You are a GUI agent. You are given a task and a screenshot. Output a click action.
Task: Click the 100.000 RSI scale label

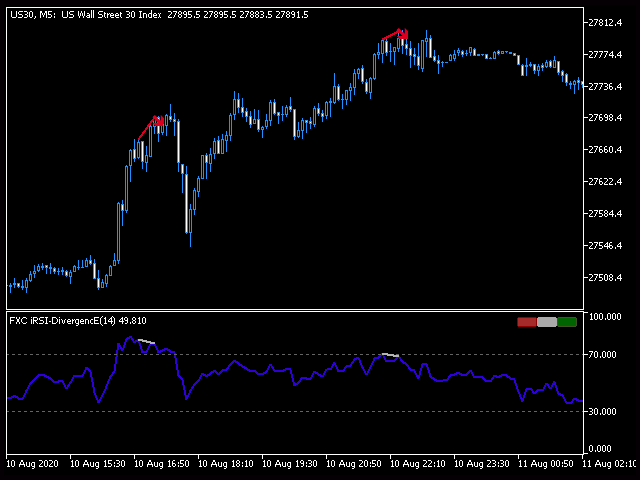click(606, 317)
